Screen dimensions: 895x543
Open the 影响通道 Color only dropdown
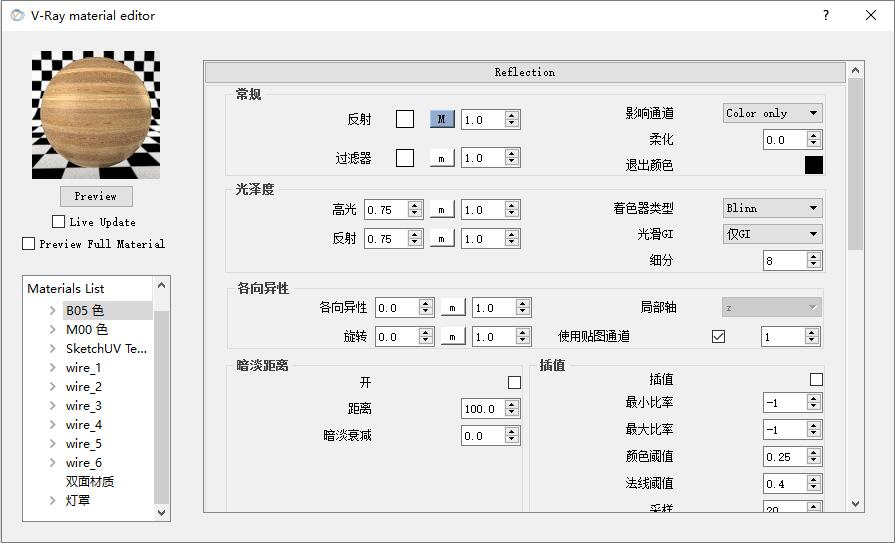point(772,113)
